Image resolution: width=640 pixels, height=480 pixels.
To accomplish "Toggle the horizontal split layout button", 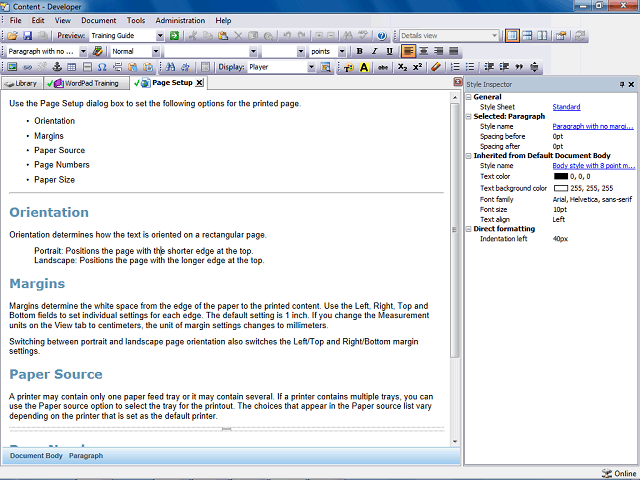I will click(x=527, y=36).
